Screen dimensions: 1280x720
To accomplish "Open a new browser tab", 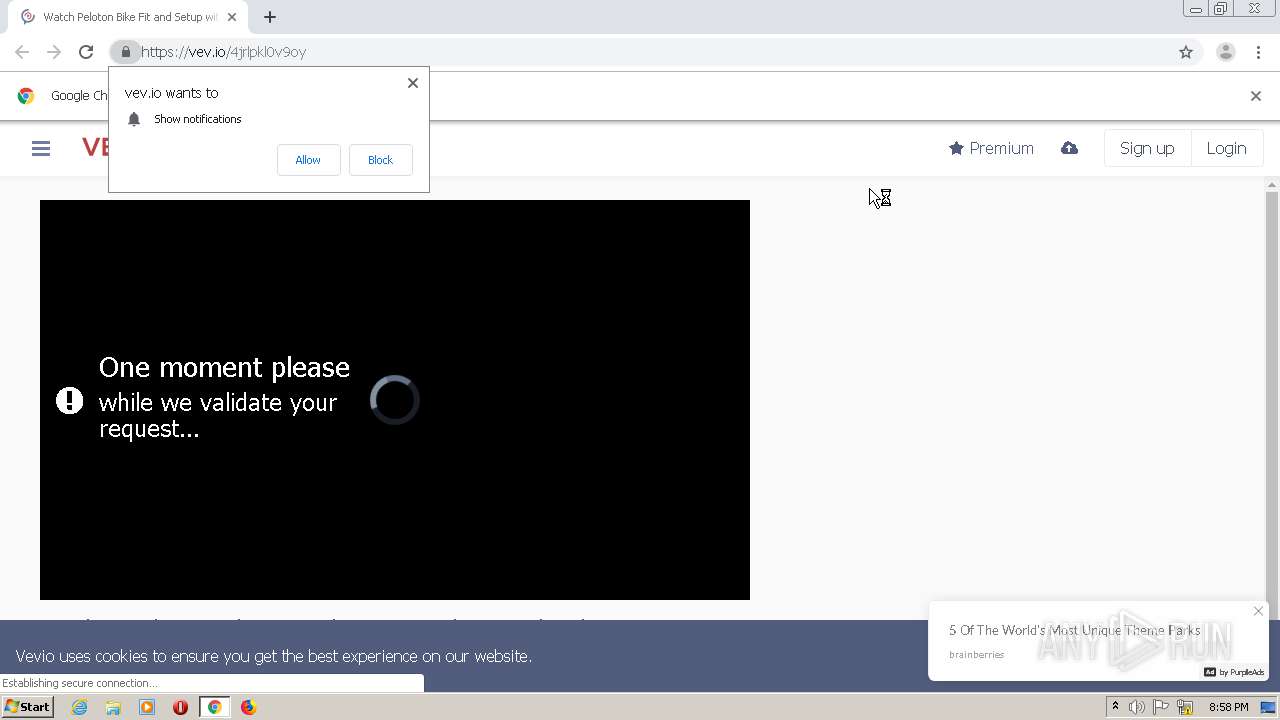I will click(x=270, y=17).
